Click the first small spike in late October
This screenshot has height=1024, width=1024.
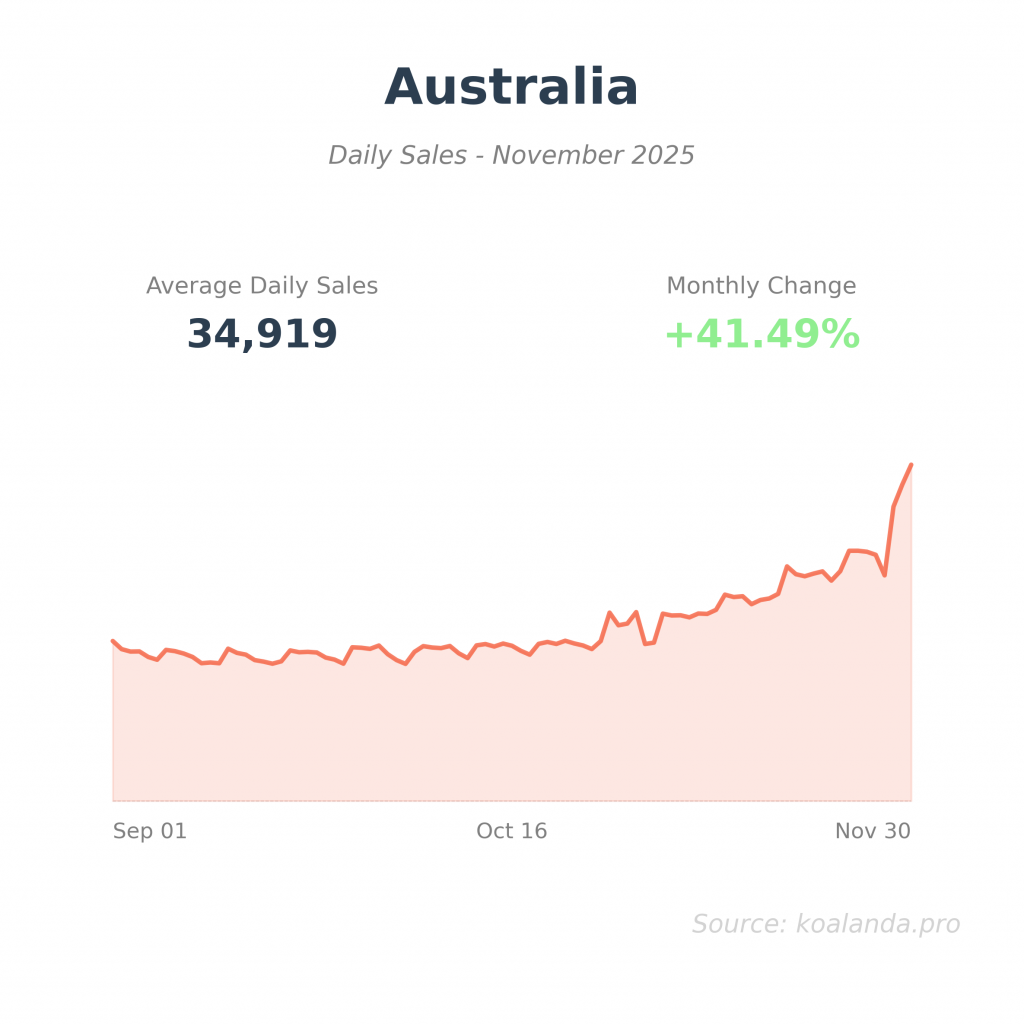tap(609, 613)
